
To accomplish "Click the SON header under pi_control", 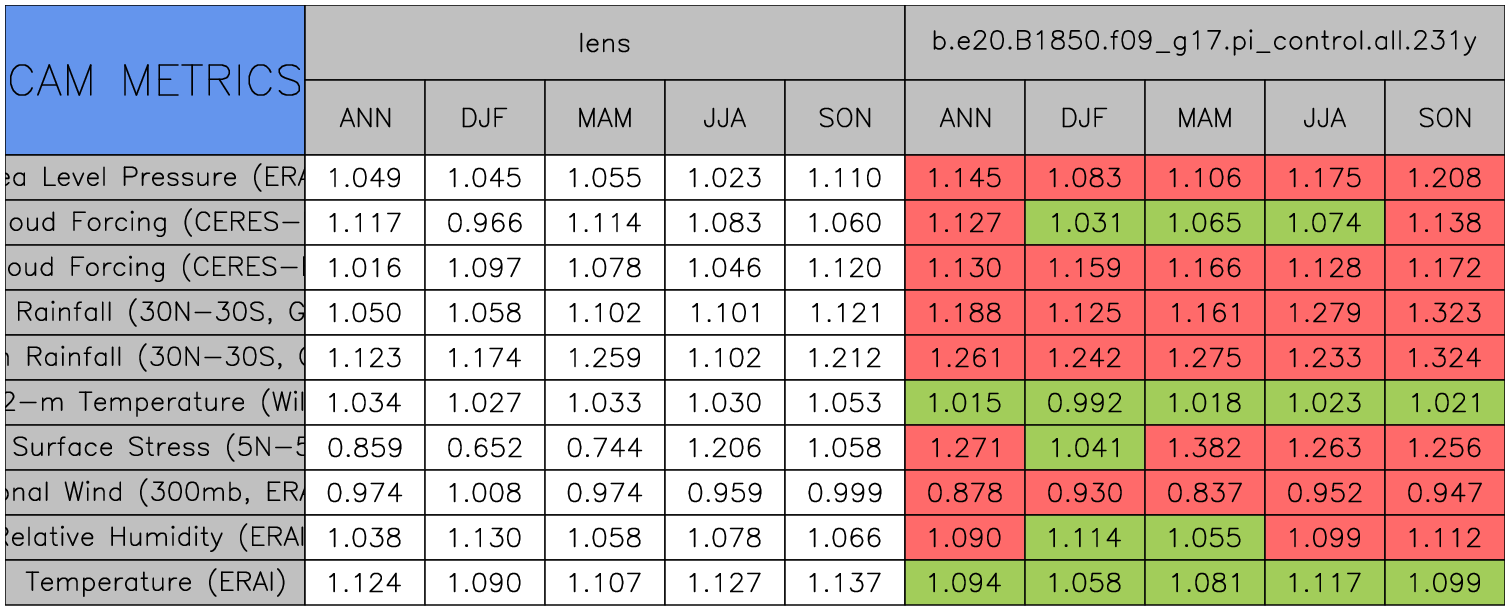I will click(1445, 118).
